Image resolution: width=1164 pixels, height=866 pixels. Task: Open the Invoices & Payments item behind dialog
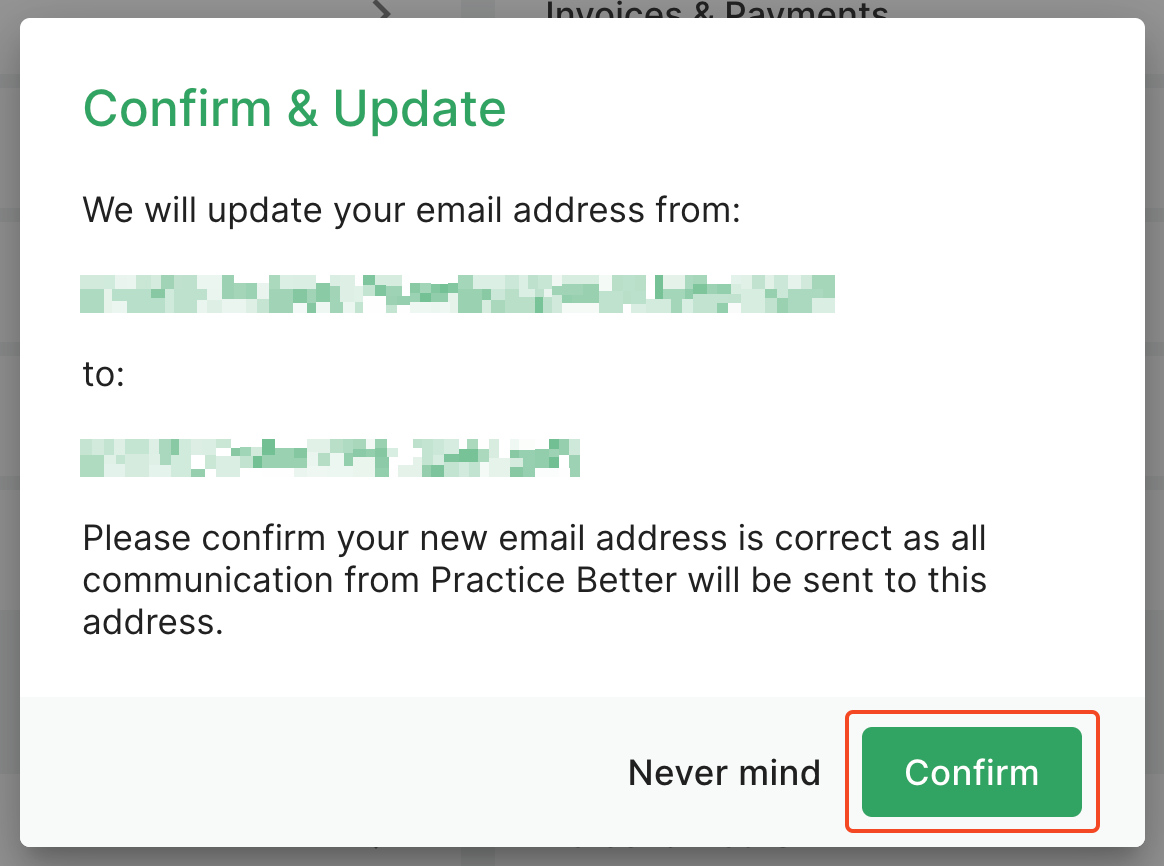(x=716, y=10)
